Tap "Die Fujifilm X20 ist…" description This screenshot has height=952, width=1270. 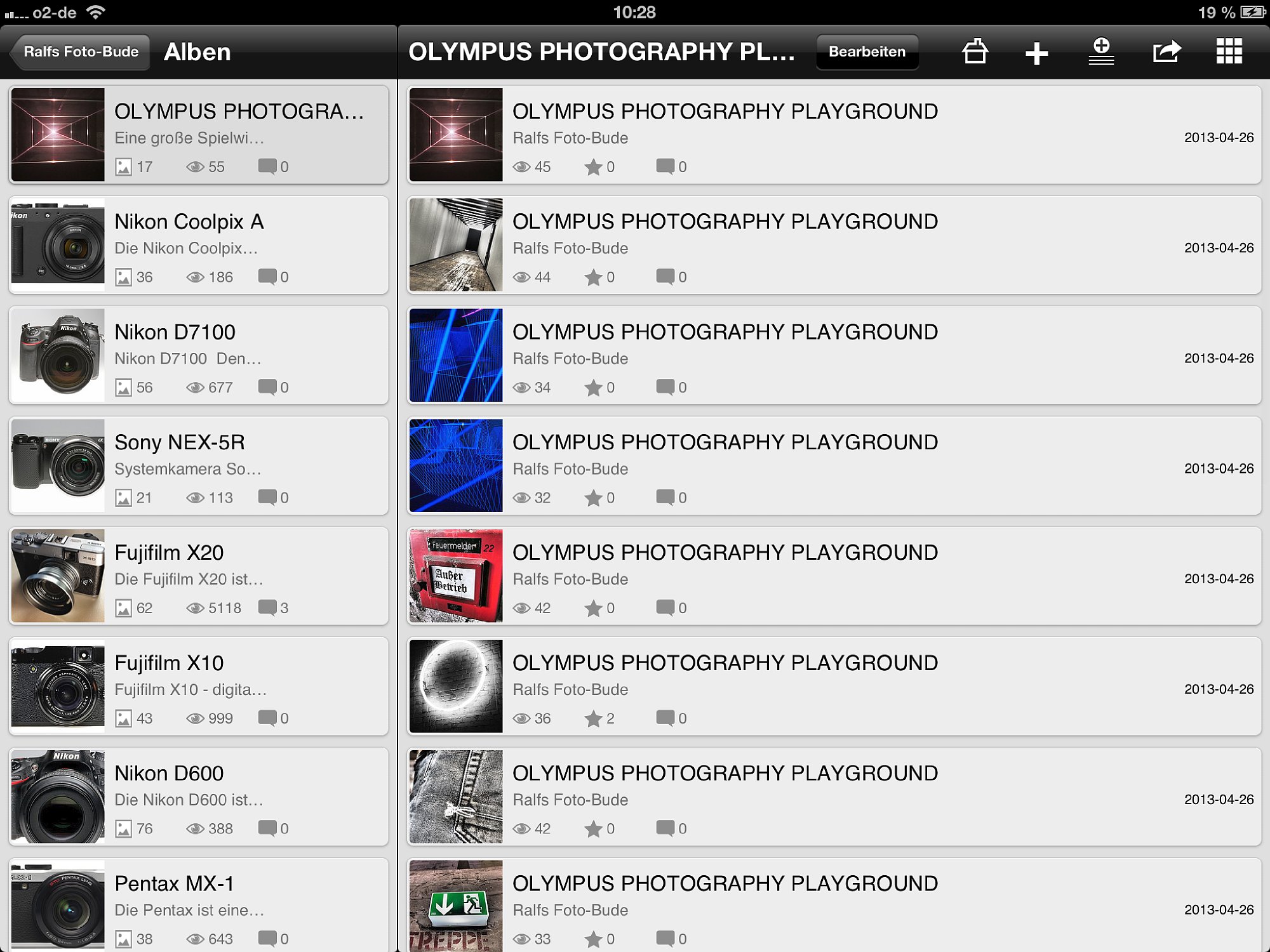click(189, 579)
